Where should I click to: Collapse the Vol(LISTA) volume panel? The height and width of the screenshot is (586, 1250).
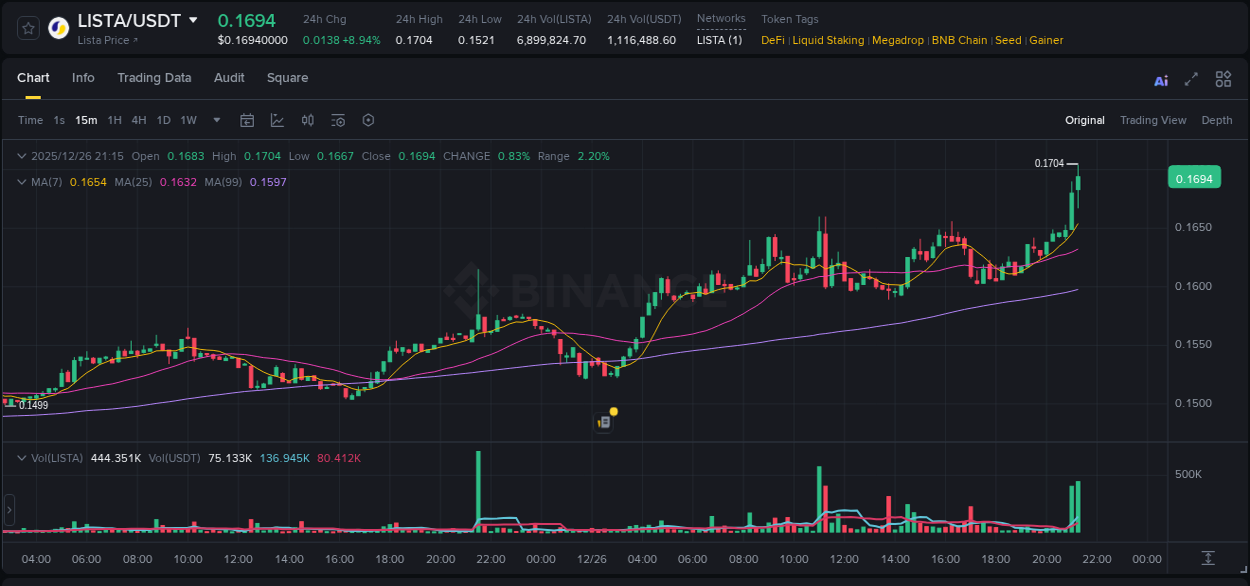[x=21, y=457]
